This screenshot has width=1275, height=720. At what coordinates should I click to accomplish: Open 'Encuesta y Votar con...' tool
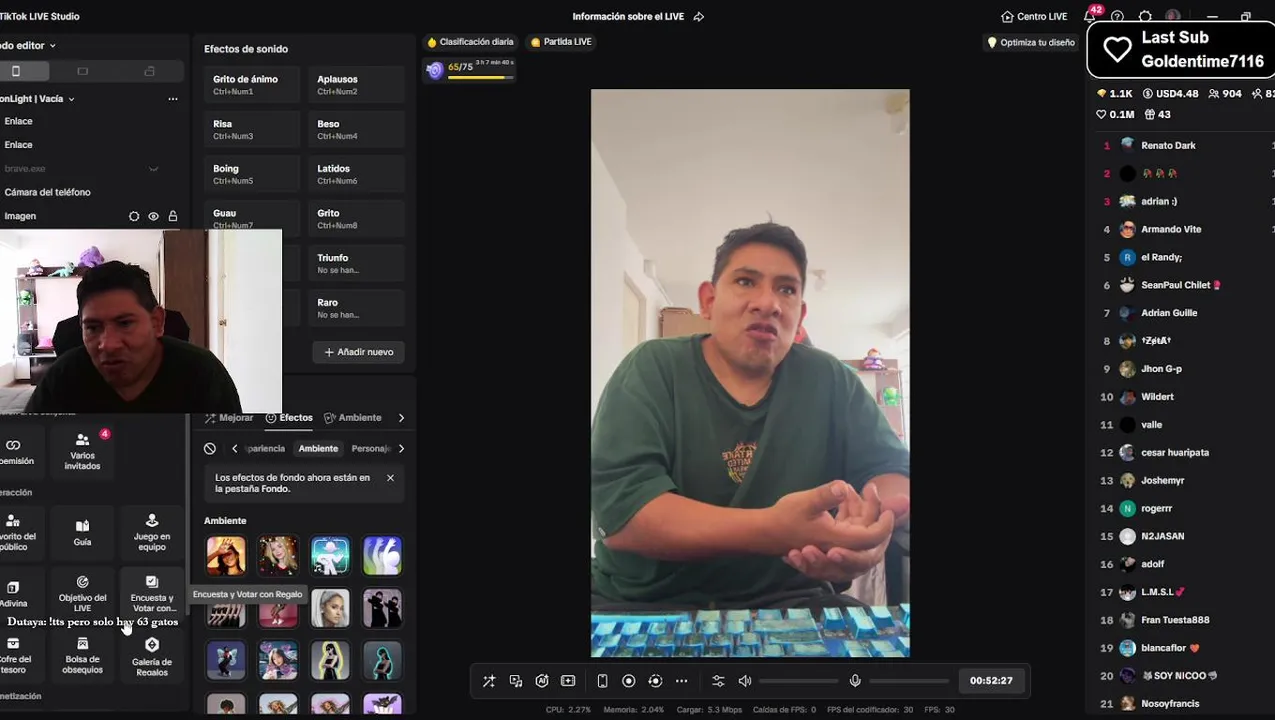(152, 594)
